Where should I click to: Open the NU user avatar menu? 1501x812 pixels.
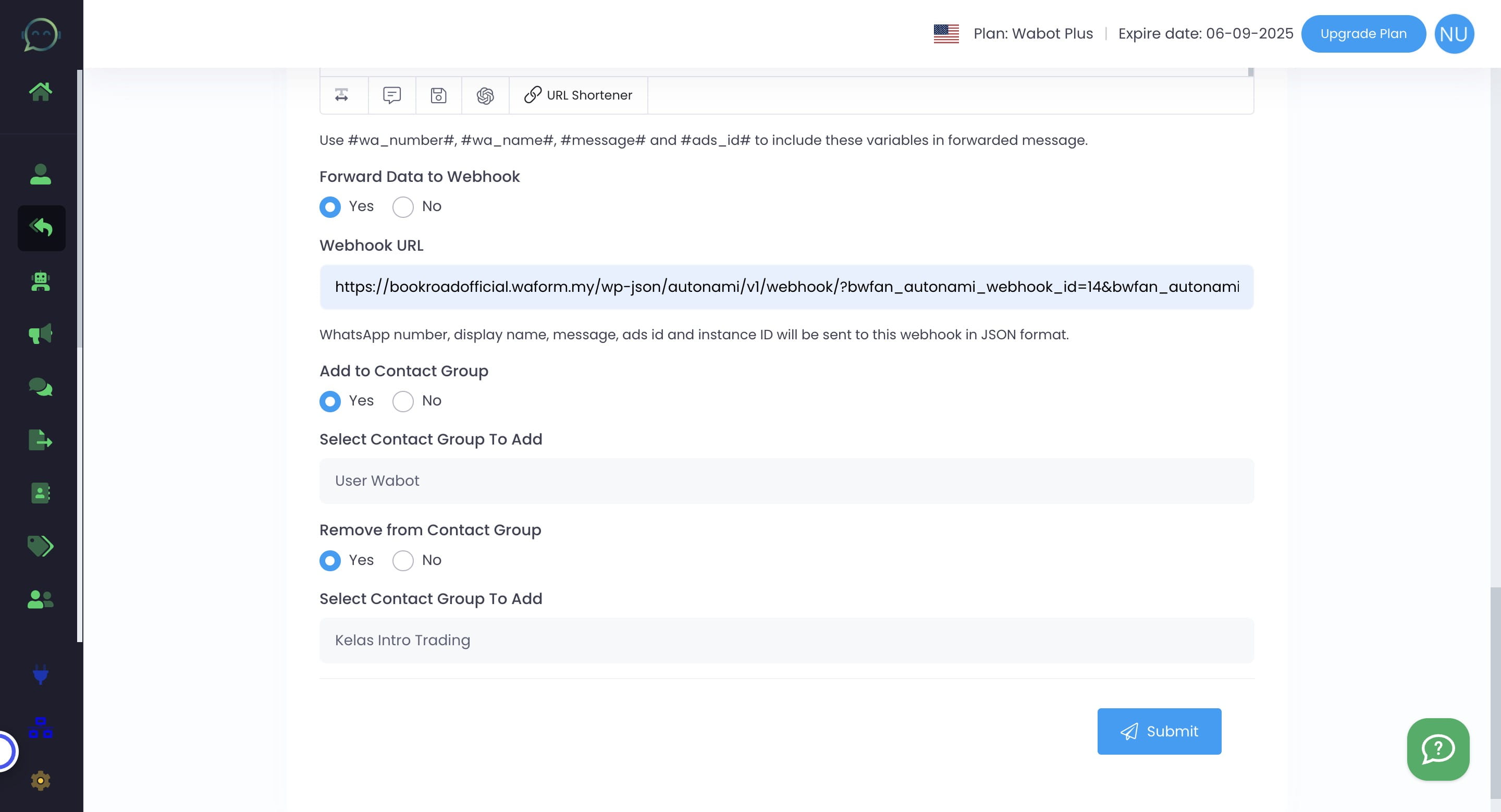(1453, 34)
